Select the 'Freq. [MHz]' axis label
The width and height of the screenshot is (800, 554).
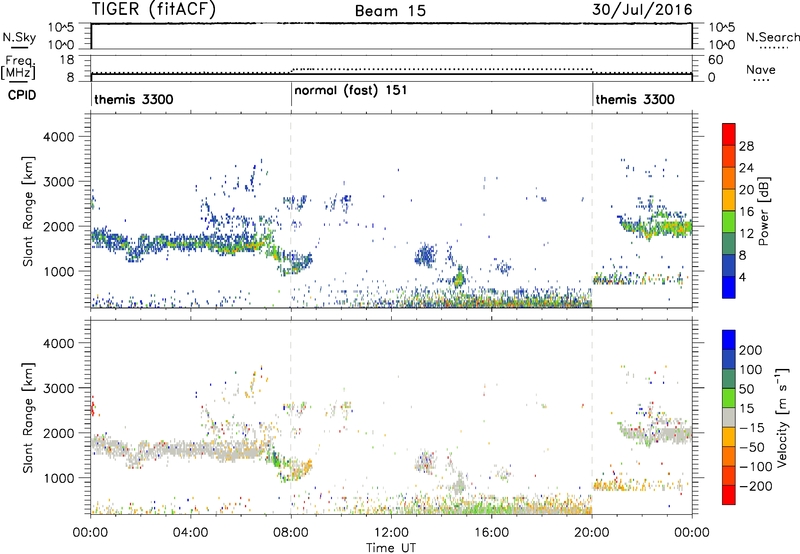tap(18, 67)
